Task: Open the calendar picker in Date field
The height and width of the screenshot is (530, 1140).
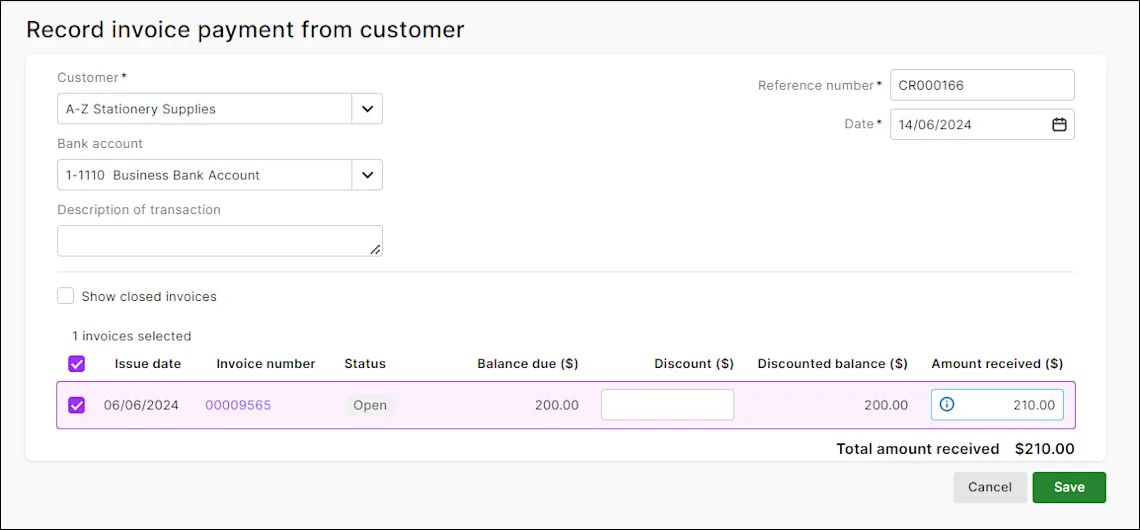Action: 1059,124
